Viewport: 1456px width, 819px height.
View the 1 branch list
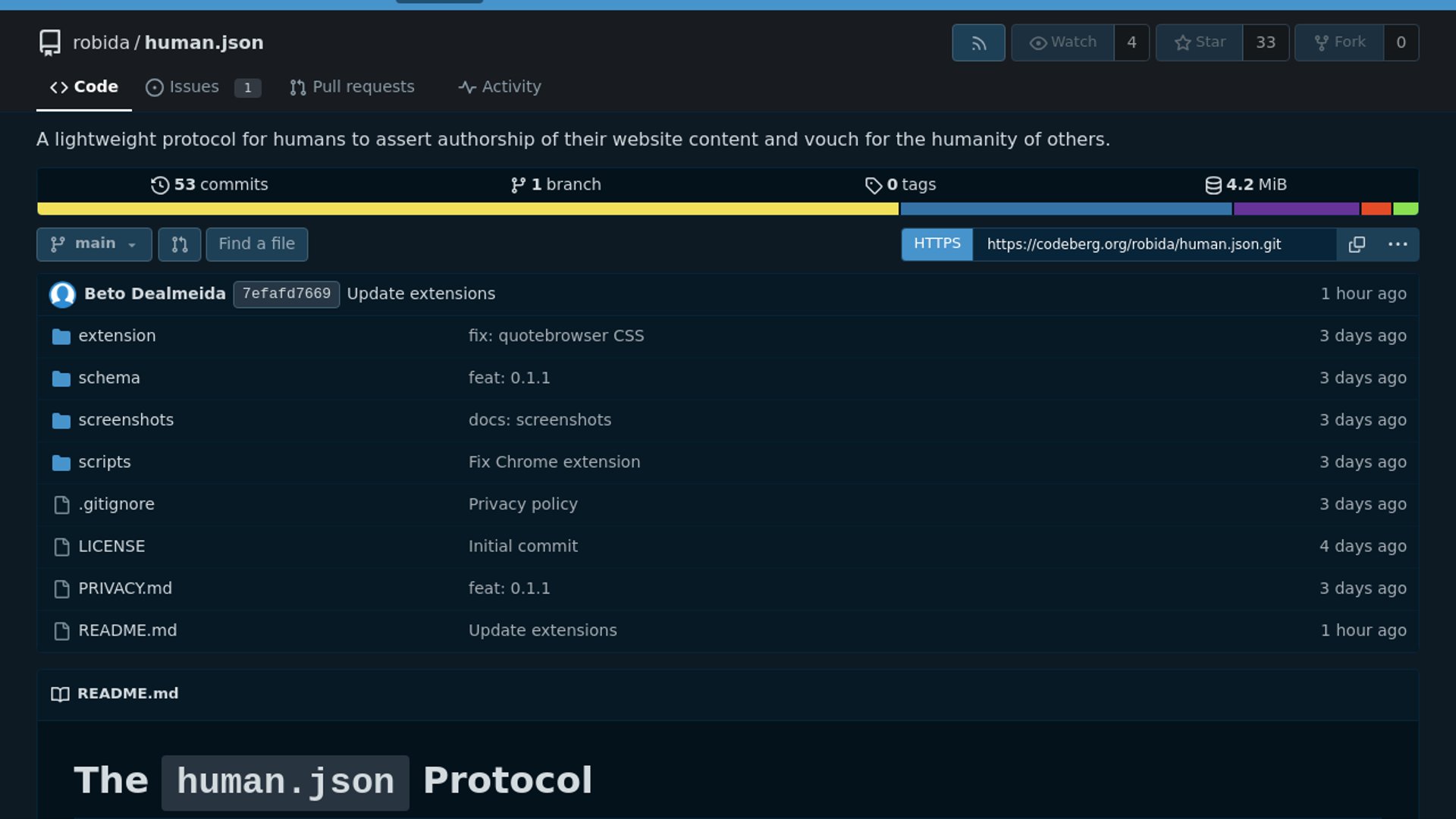(556, 185)
